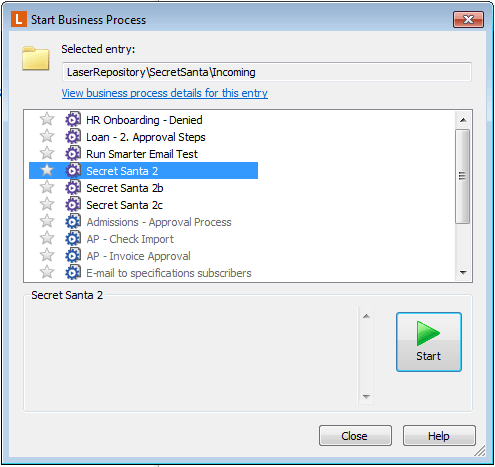Star HR Onboarding - Denied as favorite
The height and width of the screenshot is (467, 495).
(x=47, y=119)
